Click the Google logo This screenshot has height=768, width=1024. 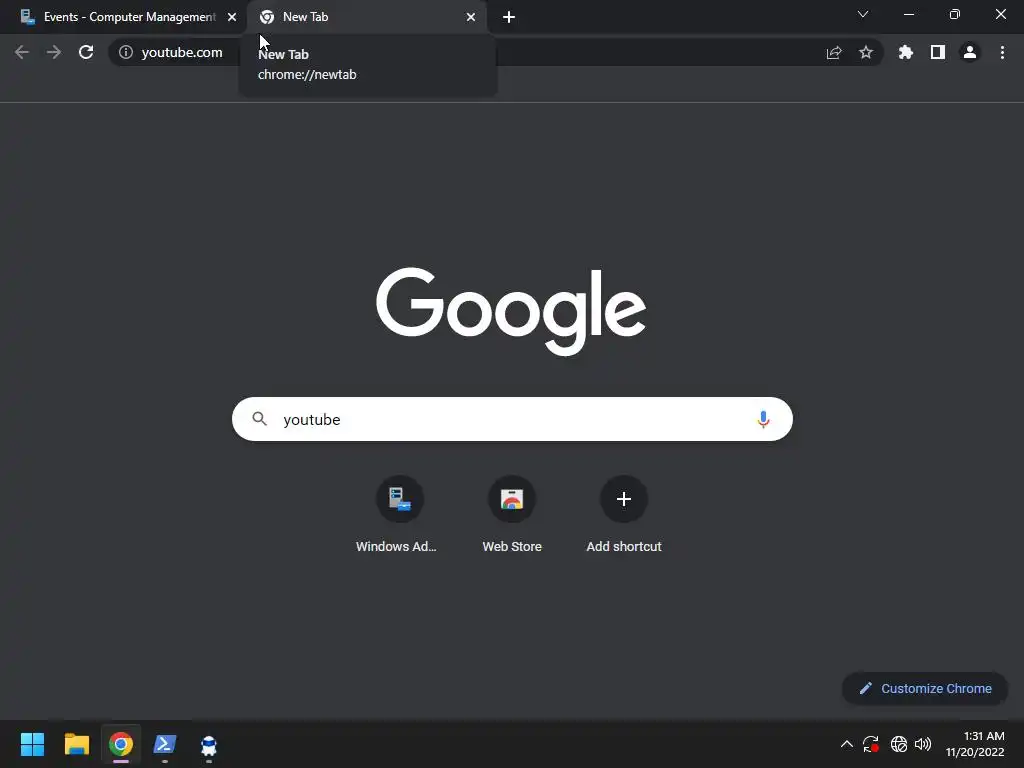pyautogui.click(x=511, y=310)
